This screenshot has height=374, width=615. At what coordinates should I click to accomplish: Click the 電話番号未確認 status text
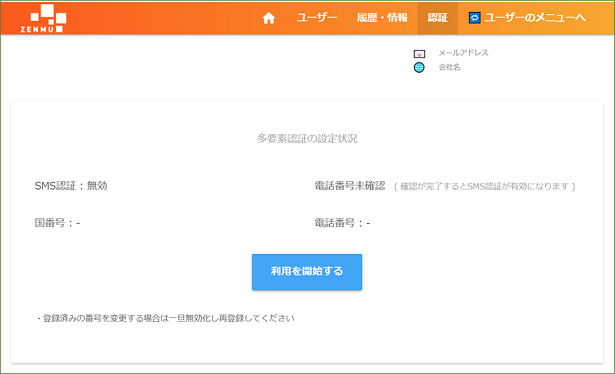pos(350,185)
